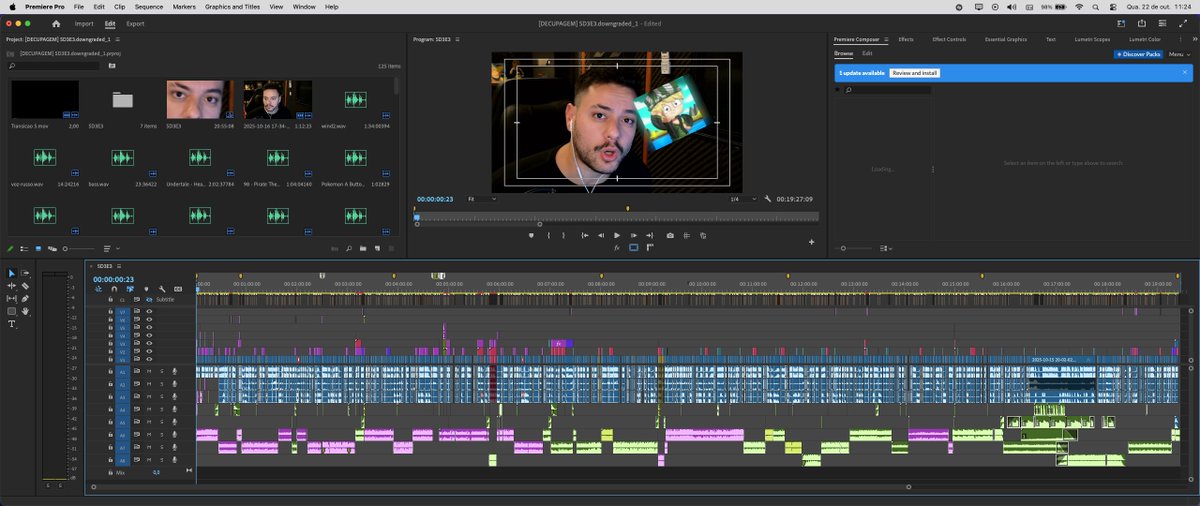Click the find magnifier at the bottom of Project panel

pos(347,248)
